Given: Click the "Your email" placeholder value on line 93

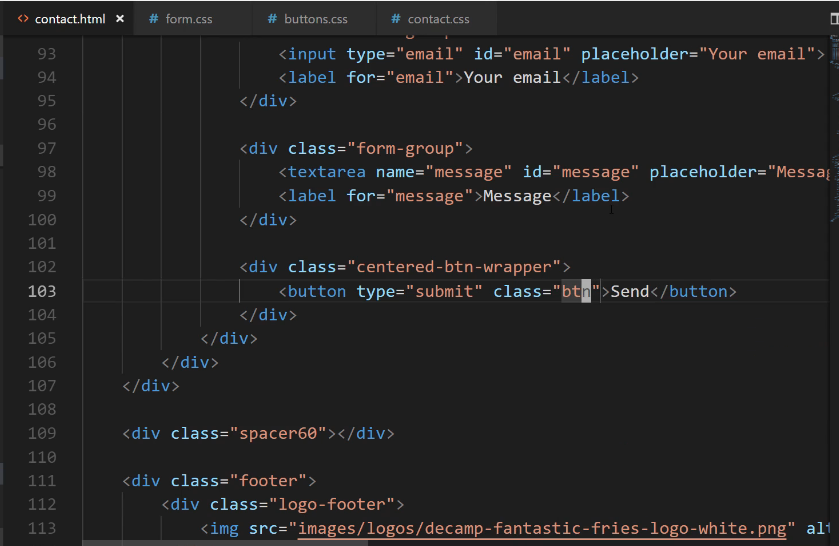Looking at the screenshot, I should [757, 54].
